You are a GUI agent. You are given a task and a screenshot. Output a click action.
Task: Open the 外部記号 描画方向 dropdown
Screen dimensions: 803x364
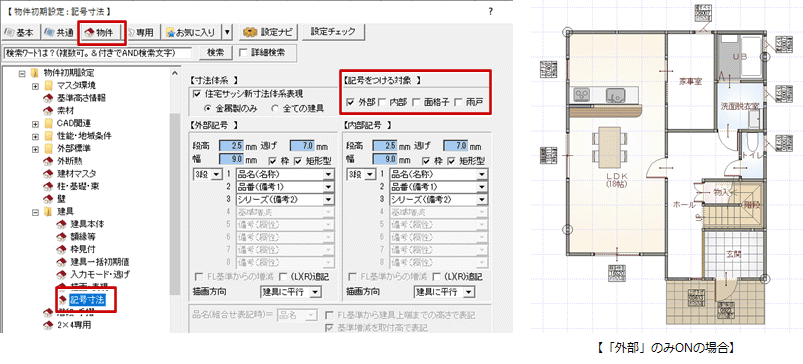290,292
